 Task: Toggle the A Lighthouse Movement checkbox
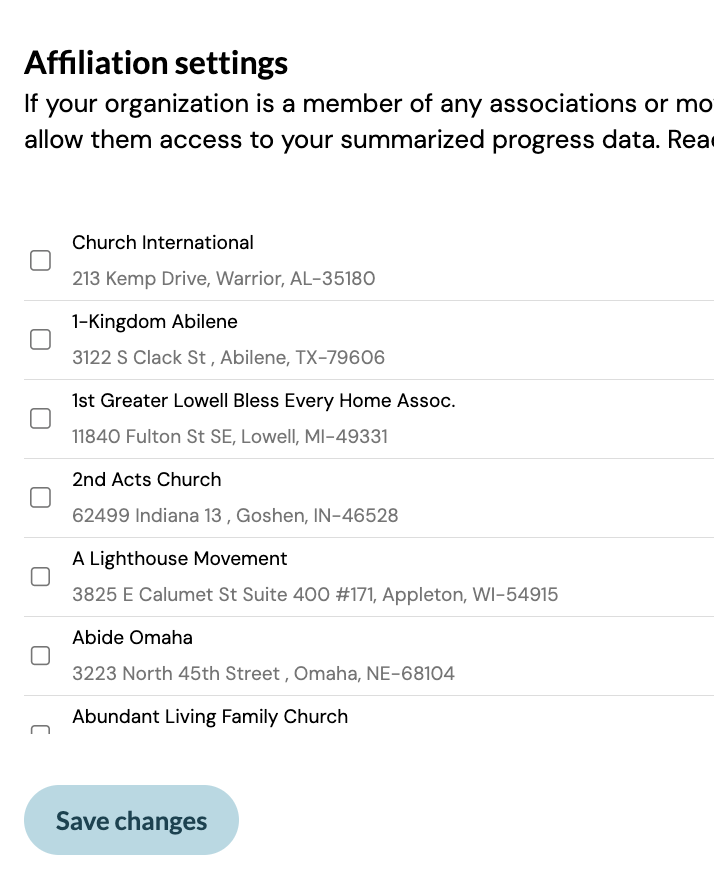pos(40,577)
